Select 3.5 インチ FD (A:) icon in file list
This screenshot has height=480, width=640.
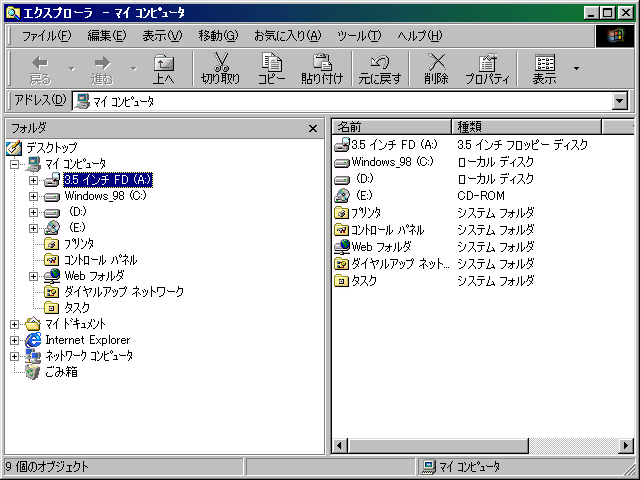click(x=342, y=144)
